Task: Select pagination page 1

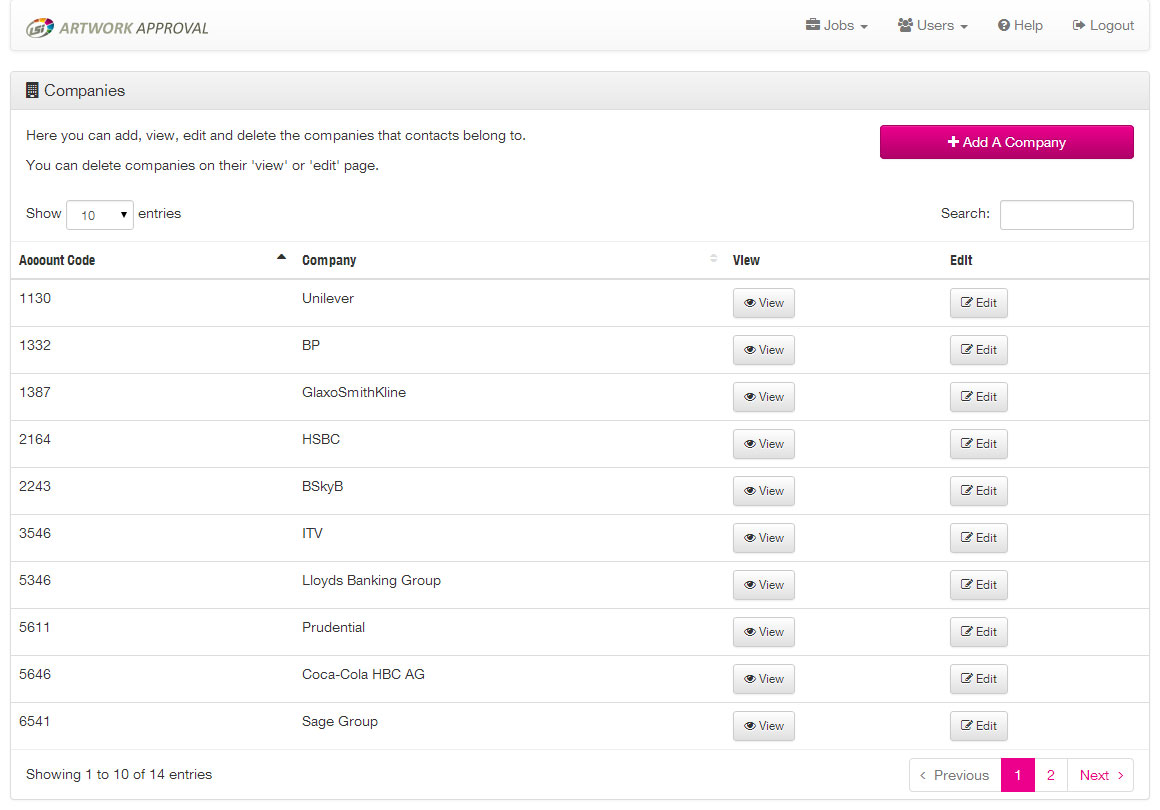Action: [x=1017, y=775]
